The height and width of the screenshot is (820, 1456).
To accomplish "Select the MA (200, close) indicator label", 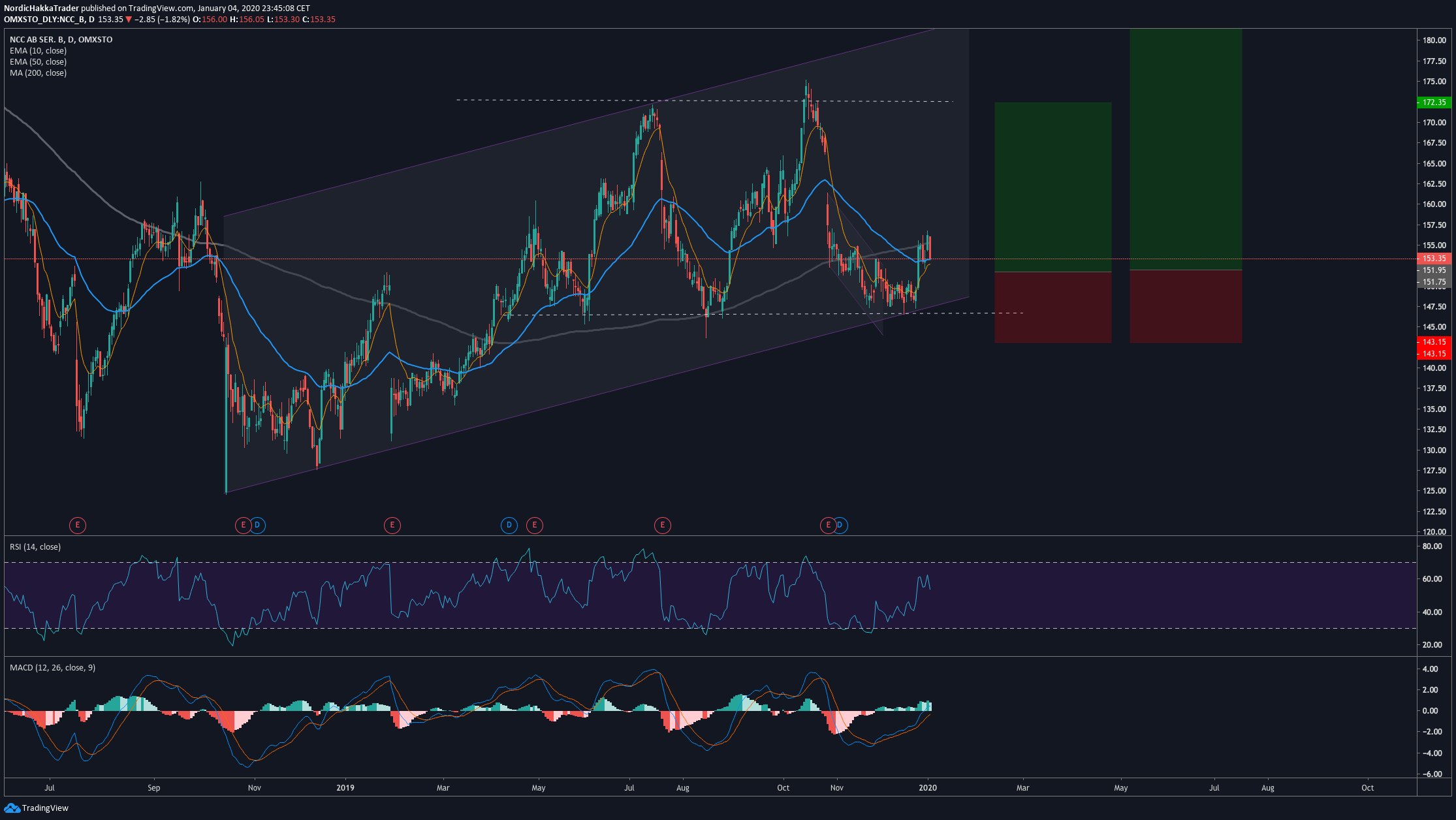I will coord(38,73).
